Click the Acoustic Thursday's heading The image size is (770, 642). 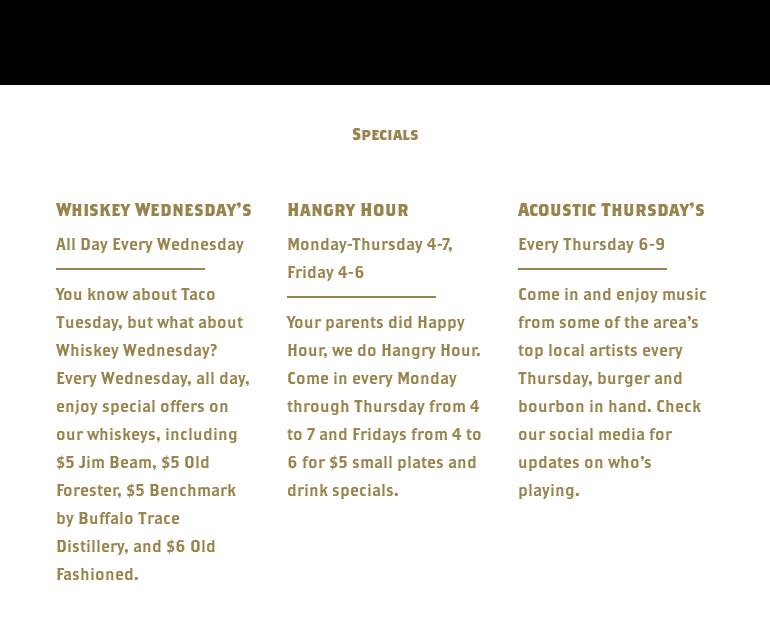tap(611, 209)
